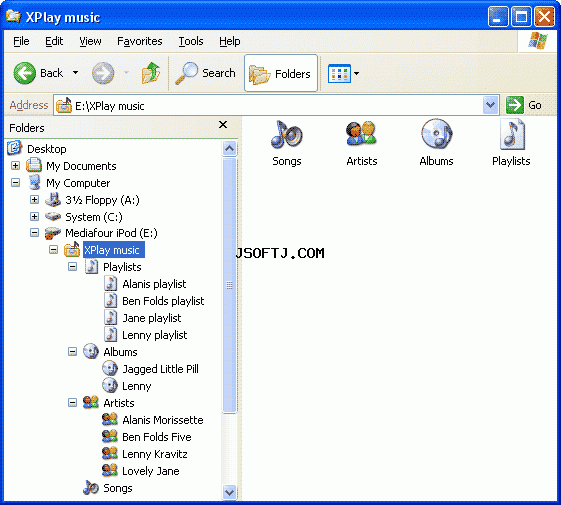Viewport: 561px width, 505px height.
Task: Click the Playlists tree node icon
Action: coord(91,267)
